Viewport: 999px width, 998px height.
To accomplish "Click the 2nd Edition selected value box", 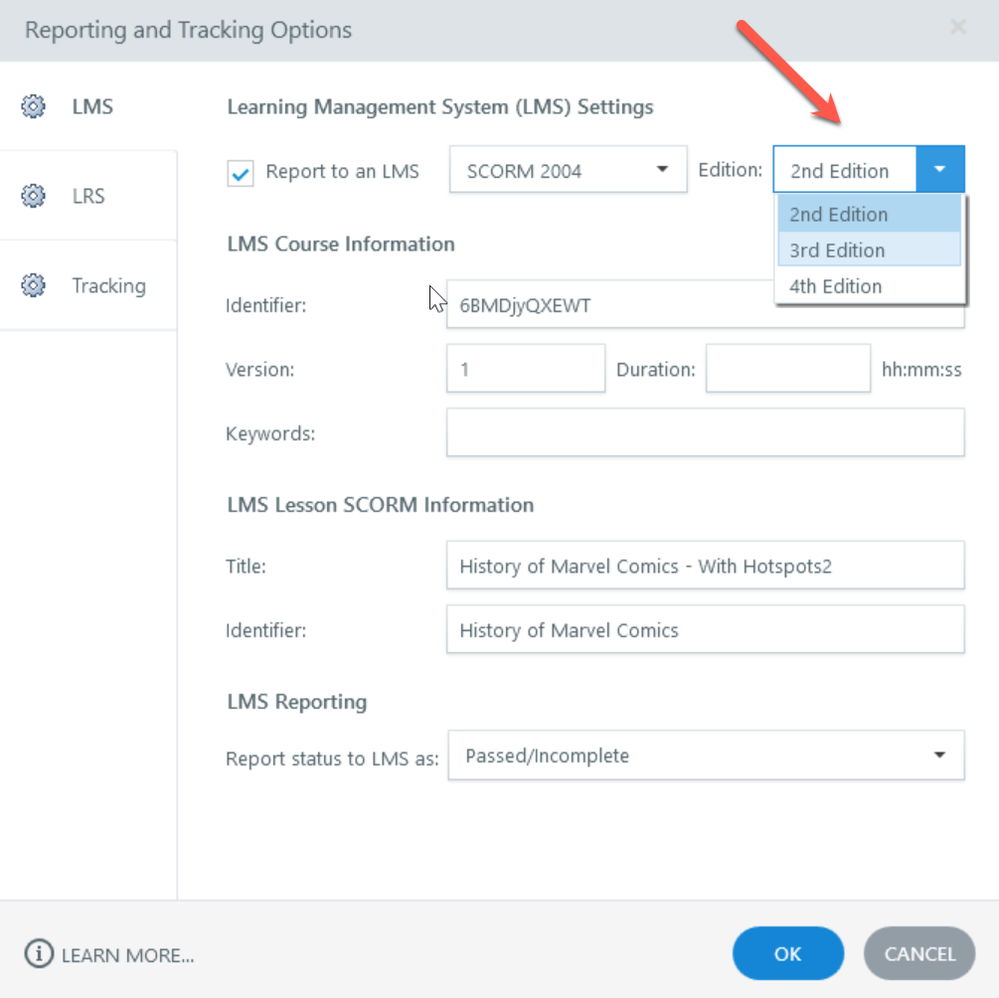I will click(x=845, y=170).
